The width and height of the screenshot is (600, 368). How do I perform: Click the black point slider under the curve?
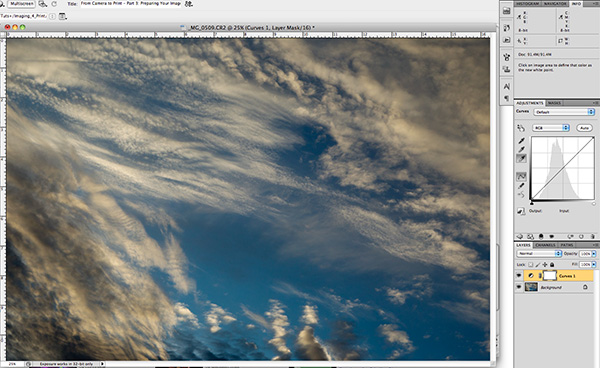click(532, 203)
